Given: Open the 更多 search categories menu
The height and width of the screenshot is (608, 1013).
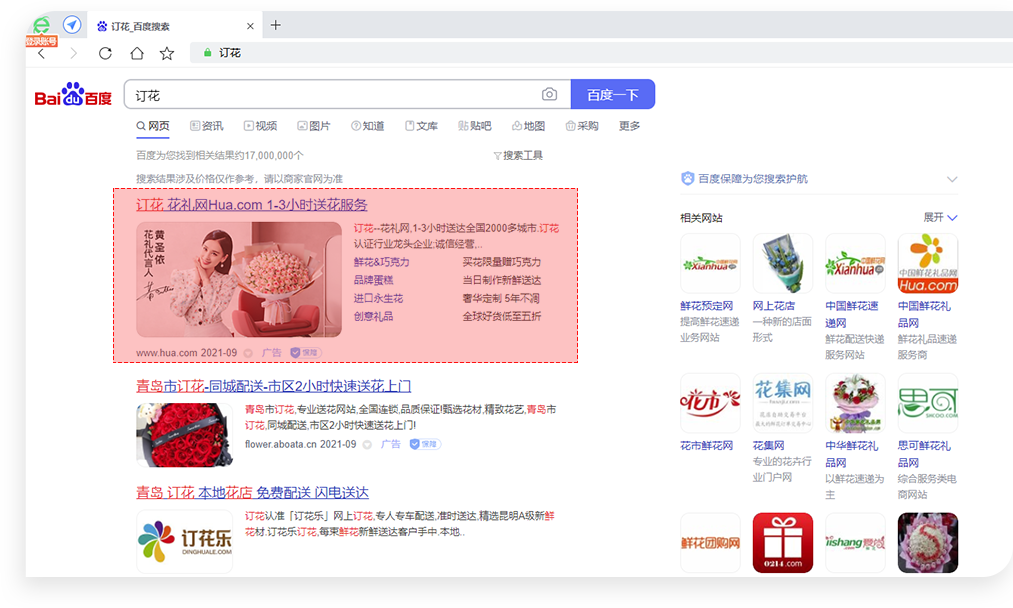Looking at the screenshot, I should (629, 126).
